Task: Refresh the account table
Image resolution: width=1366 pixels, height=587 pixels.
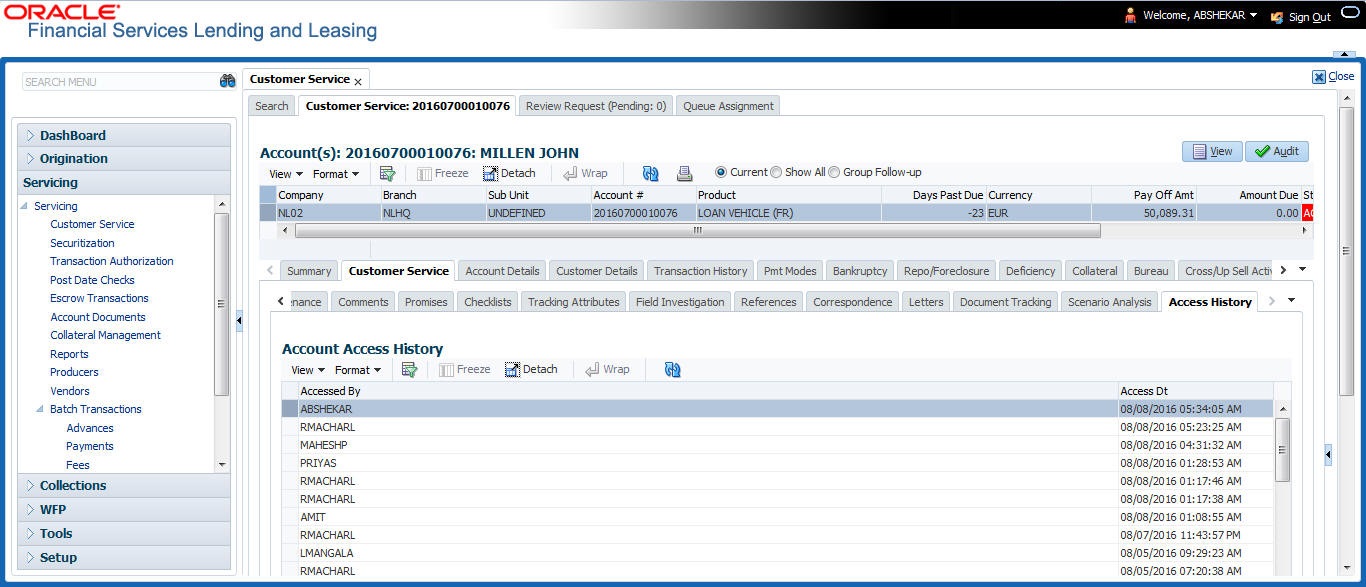Action: pos(650,173)
